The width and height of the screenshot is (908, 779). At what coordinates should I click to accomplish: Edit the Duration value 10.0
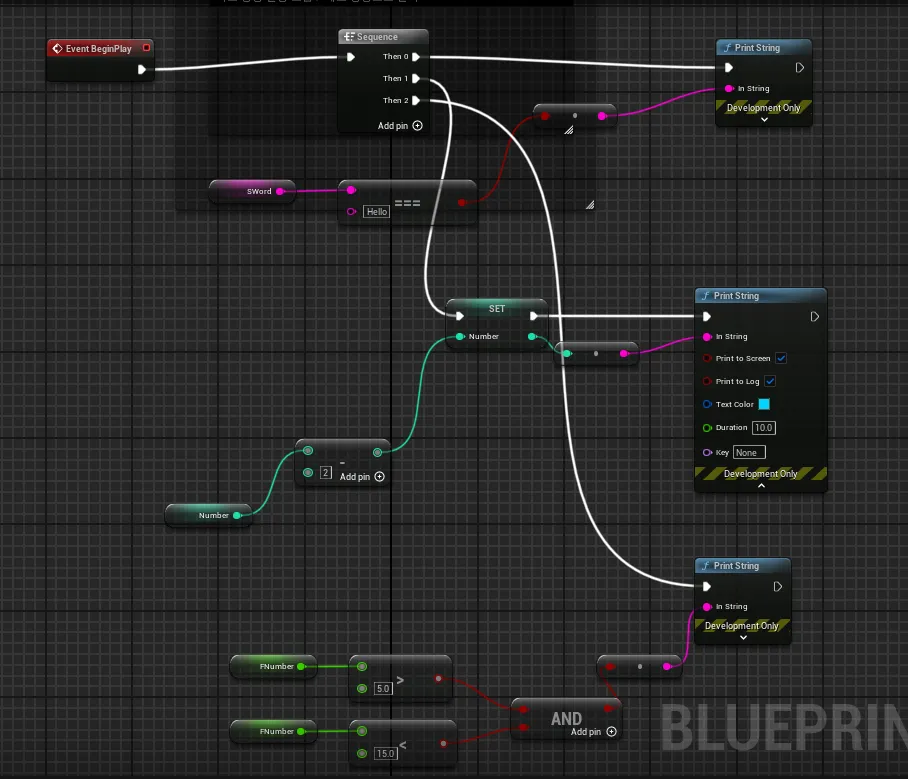(764, 427)
